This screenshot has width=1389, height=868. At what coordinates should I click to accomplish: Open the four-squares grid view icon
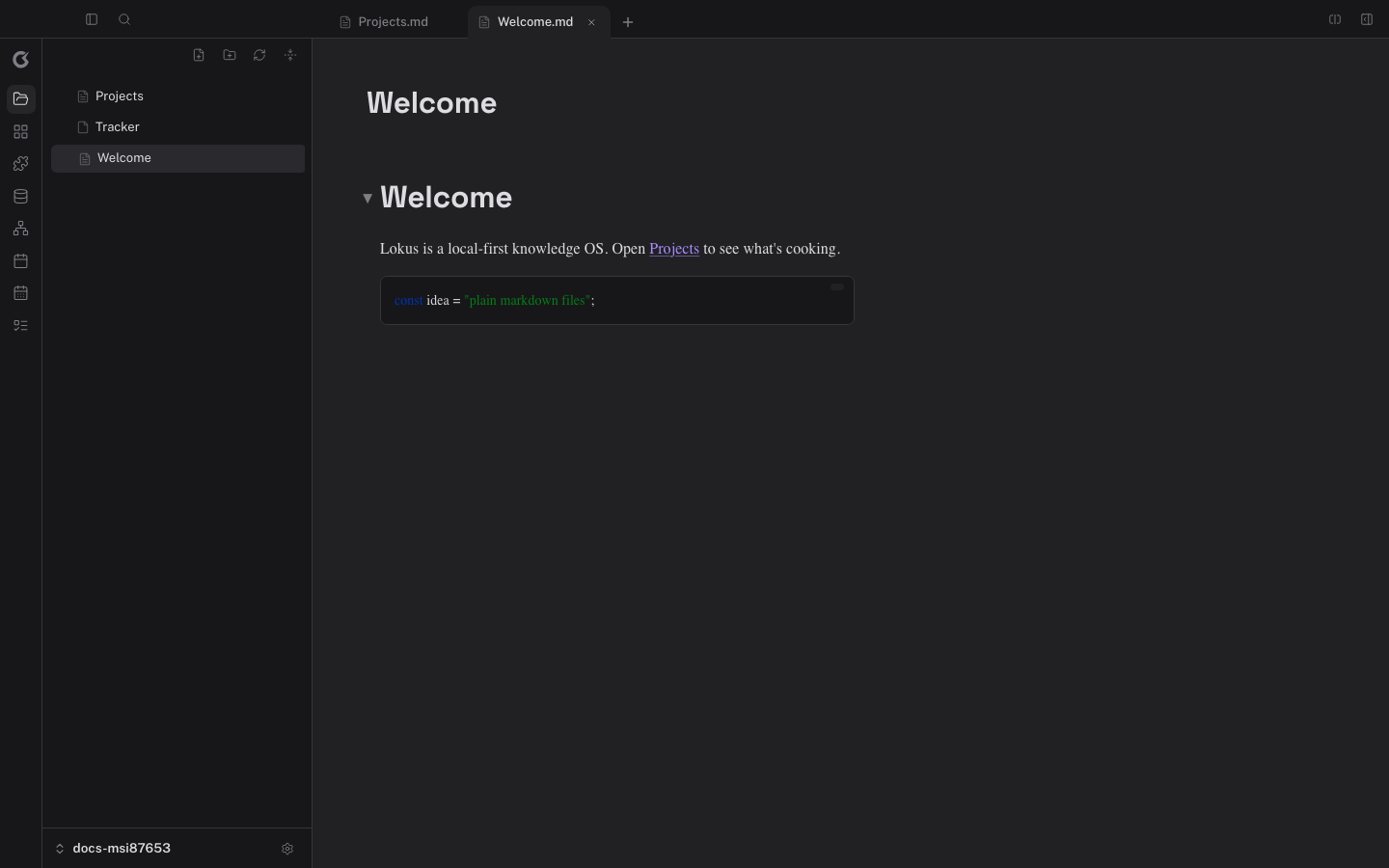[21, 132]
